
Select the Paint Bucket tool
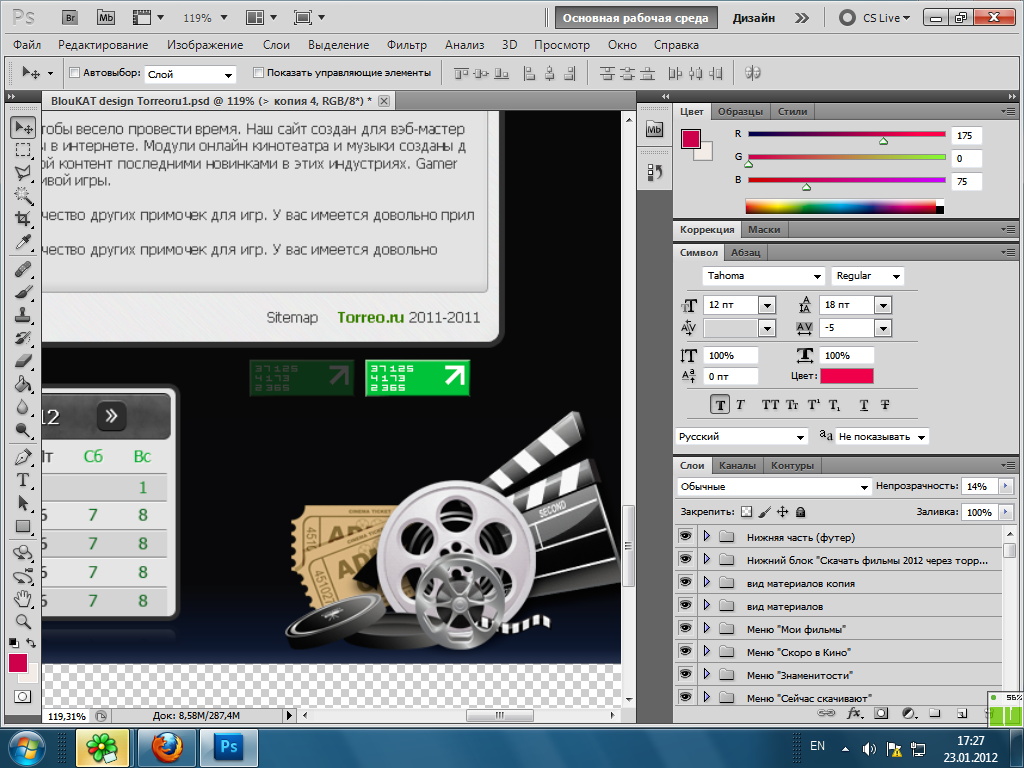[x=23, y=383]
